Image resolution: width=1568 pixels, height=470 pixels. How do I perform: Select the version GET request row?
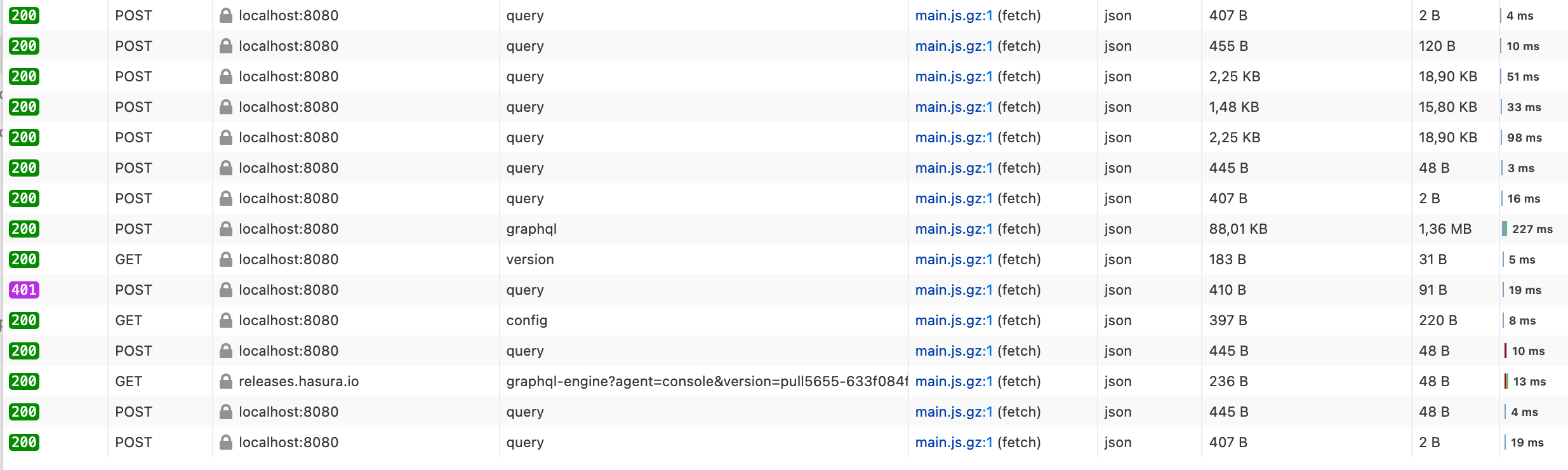(635, 259)
